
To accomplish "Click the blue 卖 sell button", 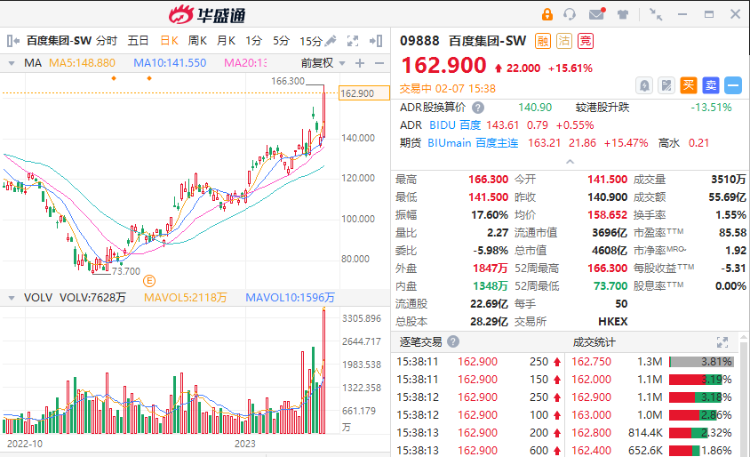I will [711, 86].
